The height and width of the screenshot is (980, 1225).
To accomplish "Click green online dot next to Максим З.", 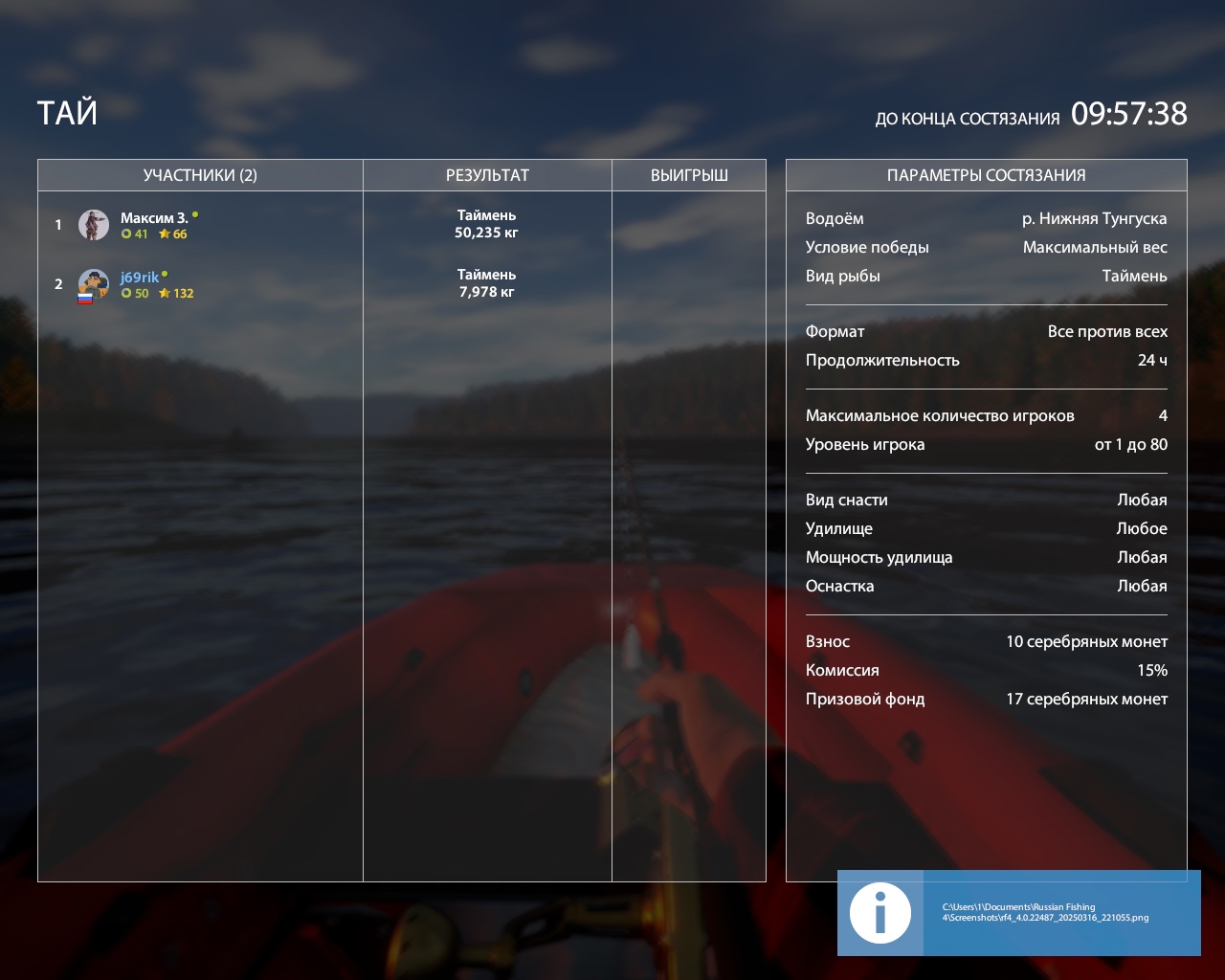I will (195, 214).
